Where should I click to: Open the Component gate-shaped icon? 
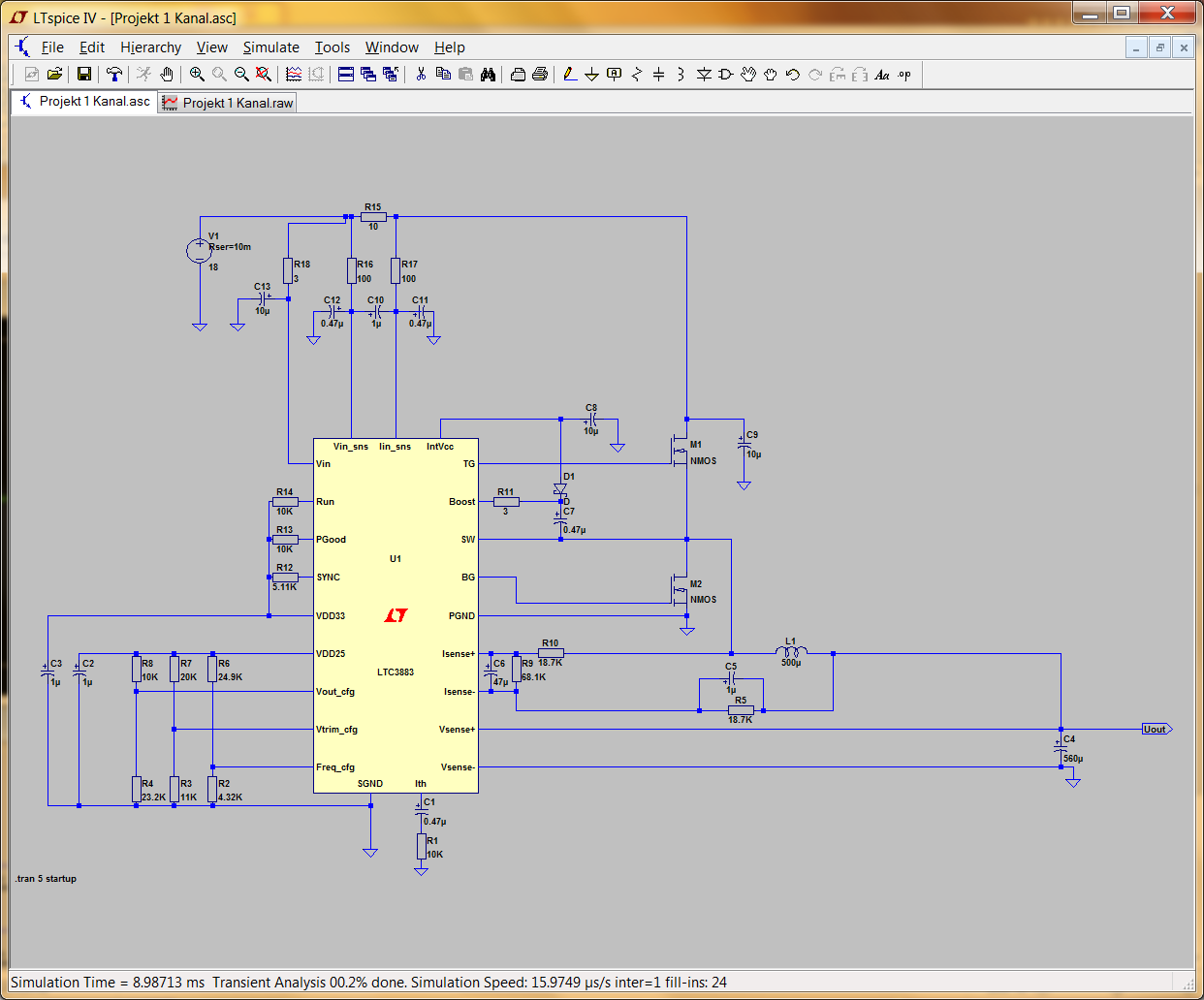tap(726, 75)
